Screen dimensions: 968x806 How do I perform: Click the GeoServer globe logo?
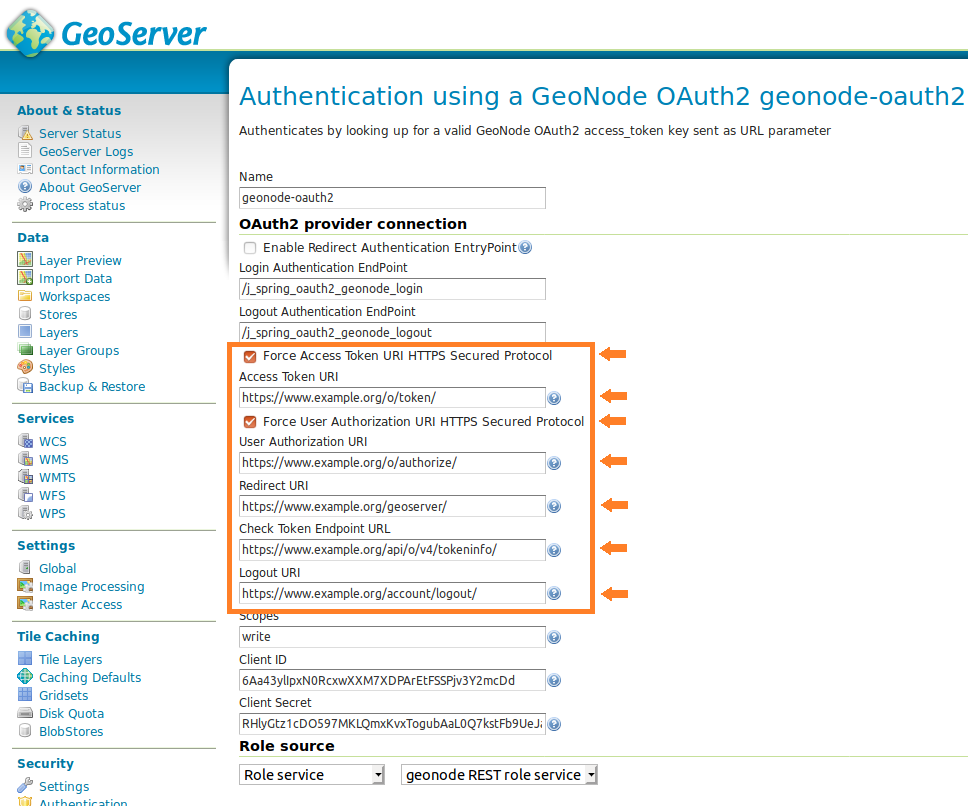point(31,31)
